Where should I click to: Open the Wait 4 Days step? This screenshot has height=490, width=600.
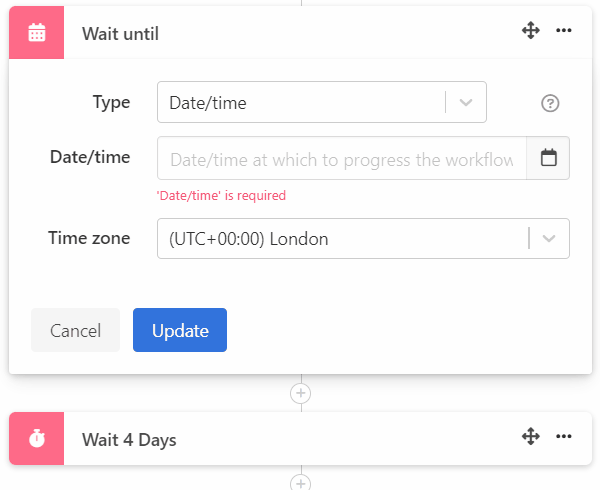tap(130, 440)
